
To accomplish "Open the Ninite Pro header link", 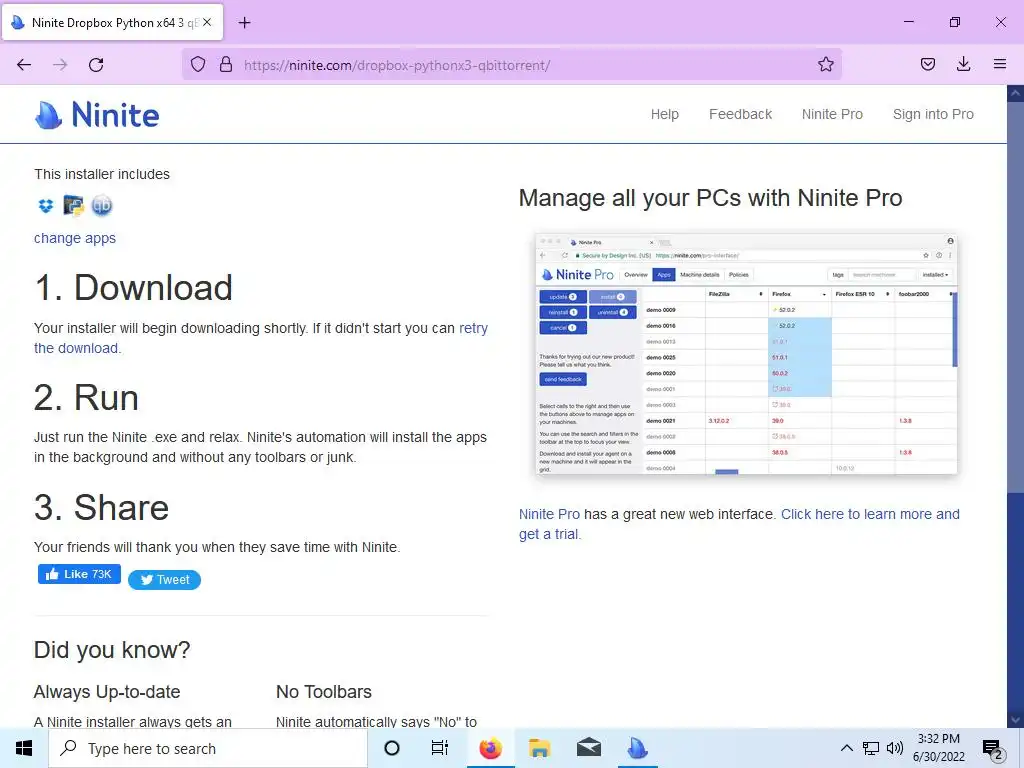I will (832, 114).
